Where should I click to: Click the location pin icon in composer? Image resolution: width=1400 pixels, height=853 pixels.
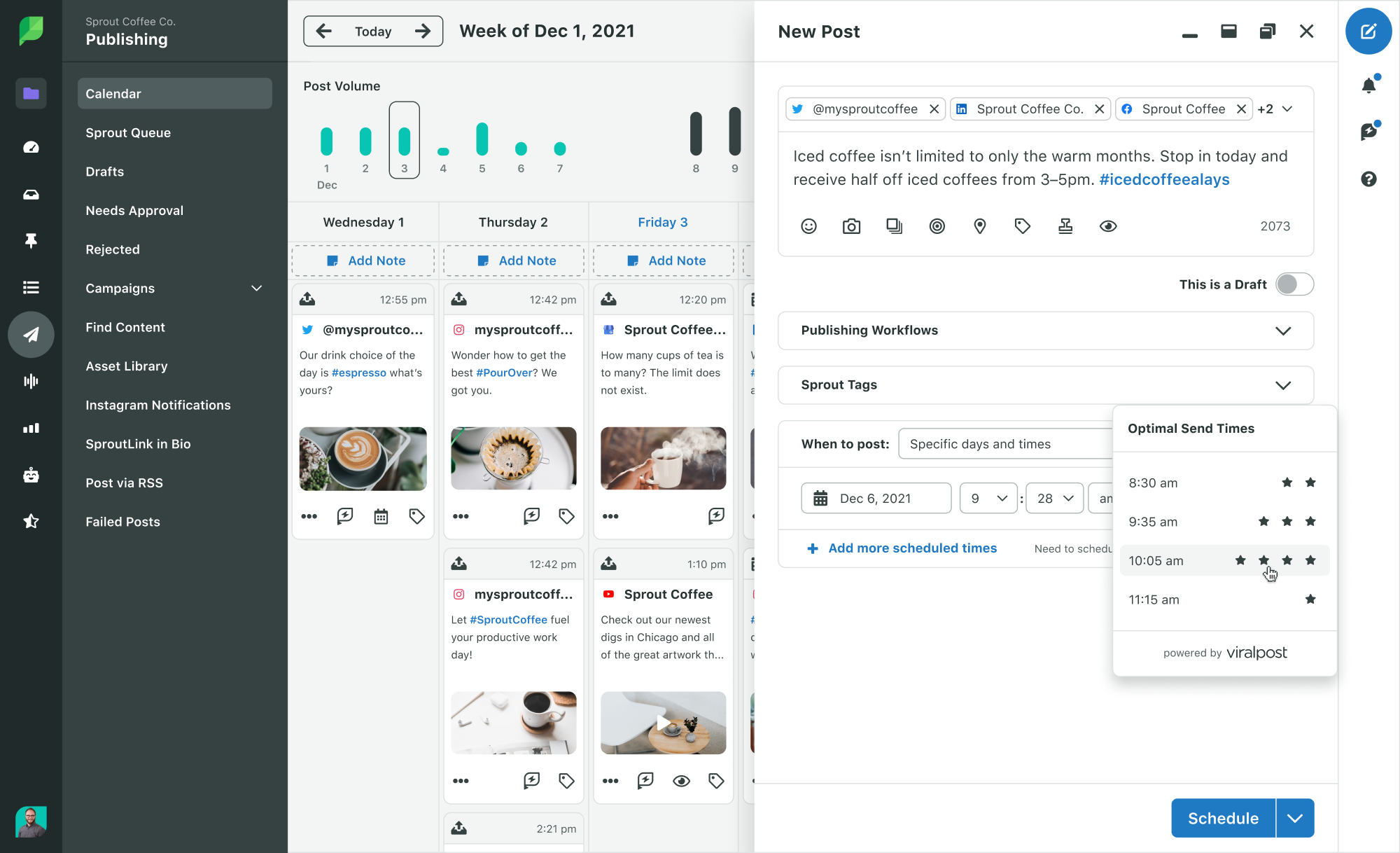980,226
